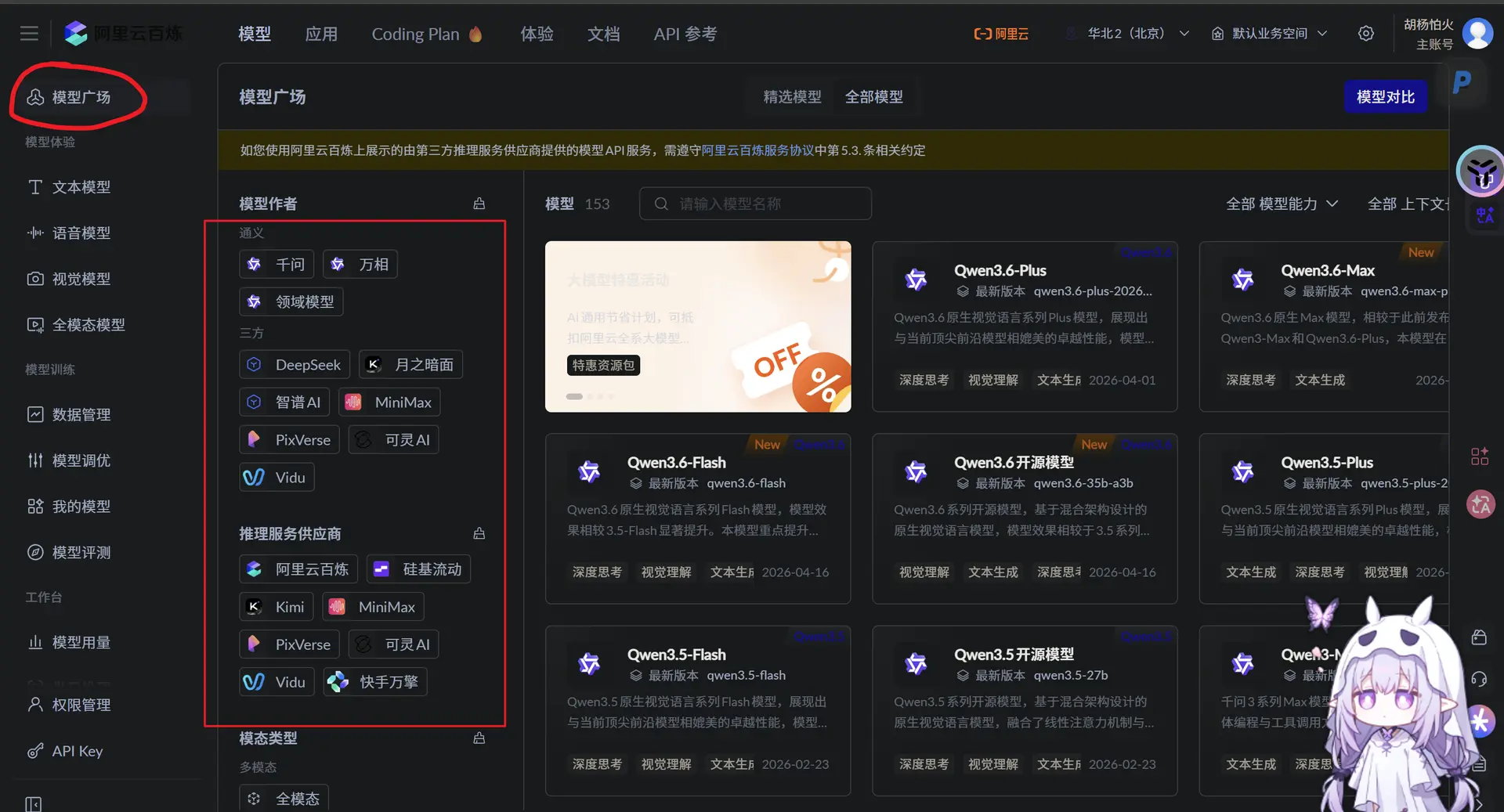
Task: Open the API 参考 tab
Action: [685, 34]
